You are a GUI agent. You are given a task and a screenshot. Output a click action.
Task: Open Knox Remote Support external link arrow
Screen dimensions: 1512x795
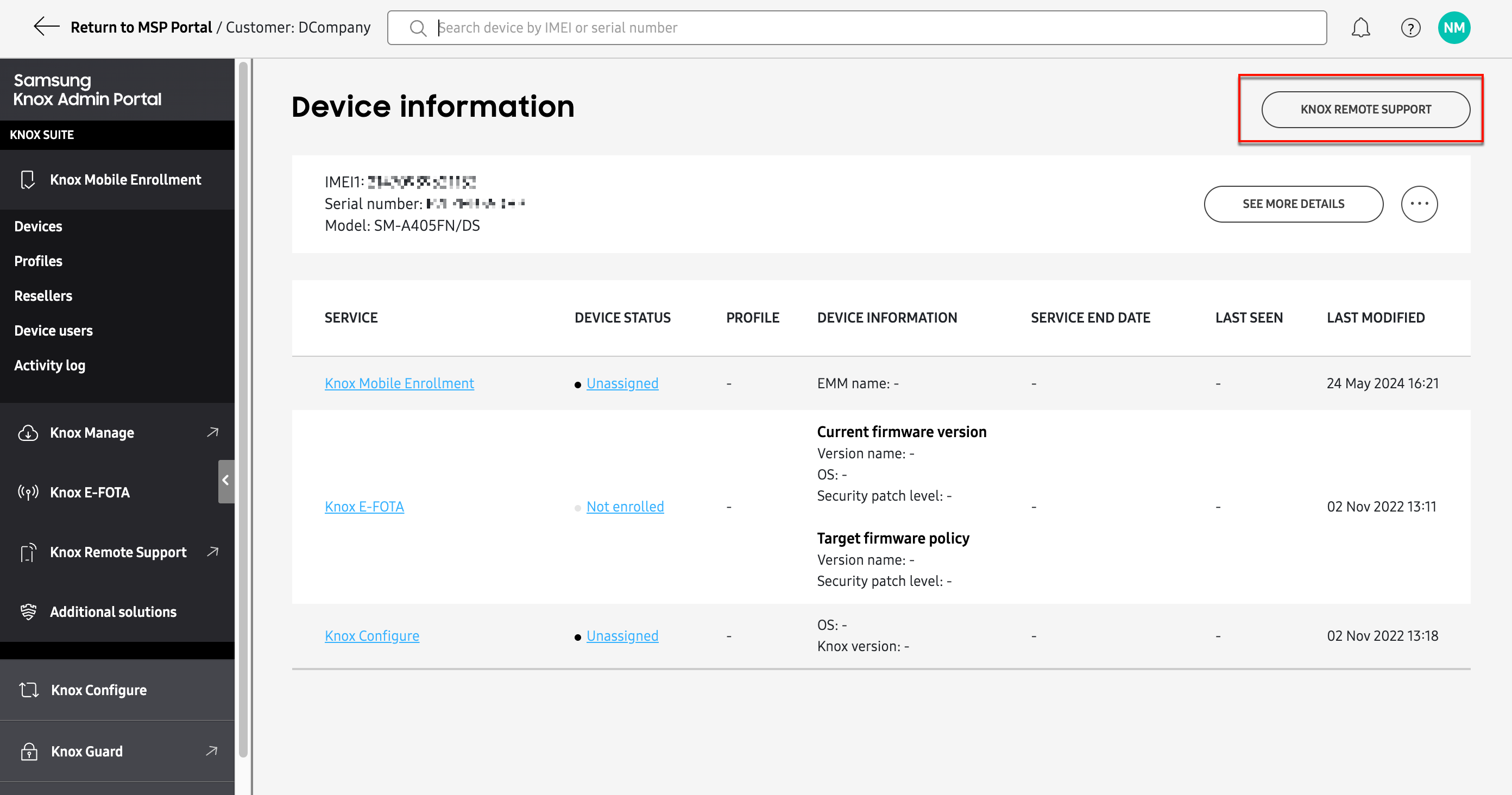[212, 552]
